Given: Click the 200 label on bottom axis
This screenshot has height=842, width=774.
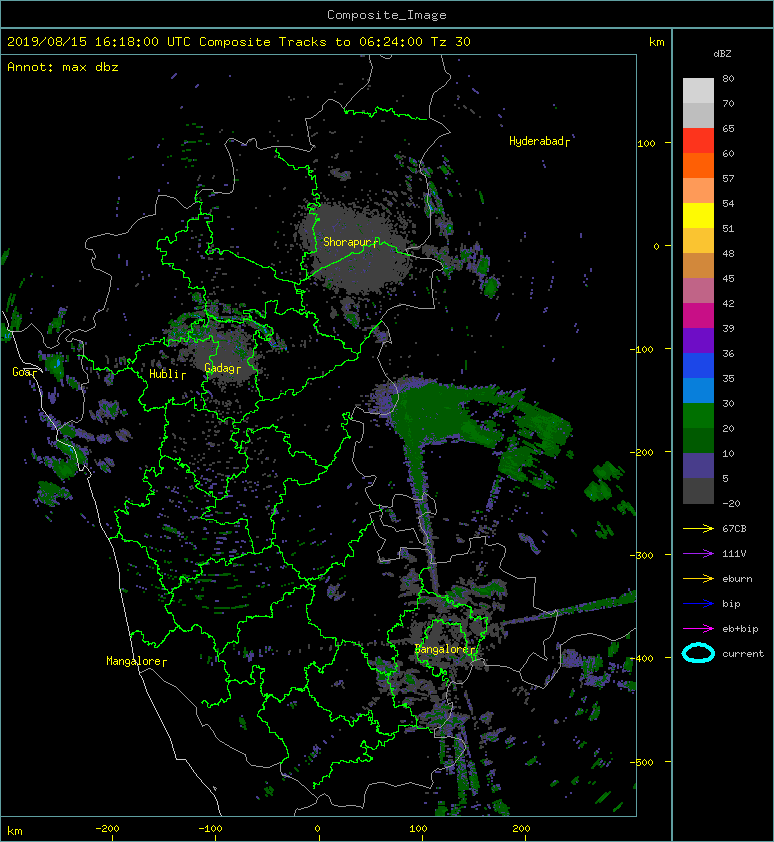Looking at the screenshot, I should pyautogui.click(x=522, y=829).
